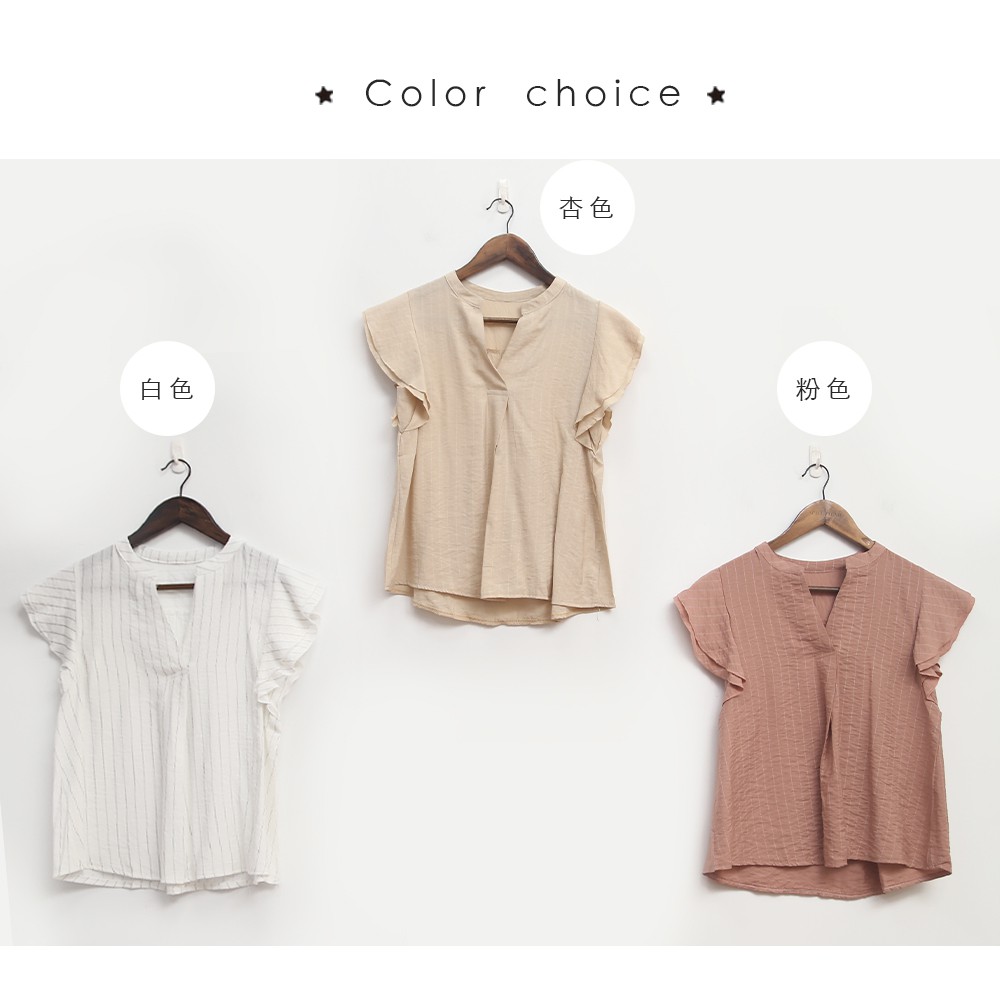Click the 杏色 apricot color label circle
Image resolution: width=1000 pixels, height=1000 pixels.
[x=587, y=208]
